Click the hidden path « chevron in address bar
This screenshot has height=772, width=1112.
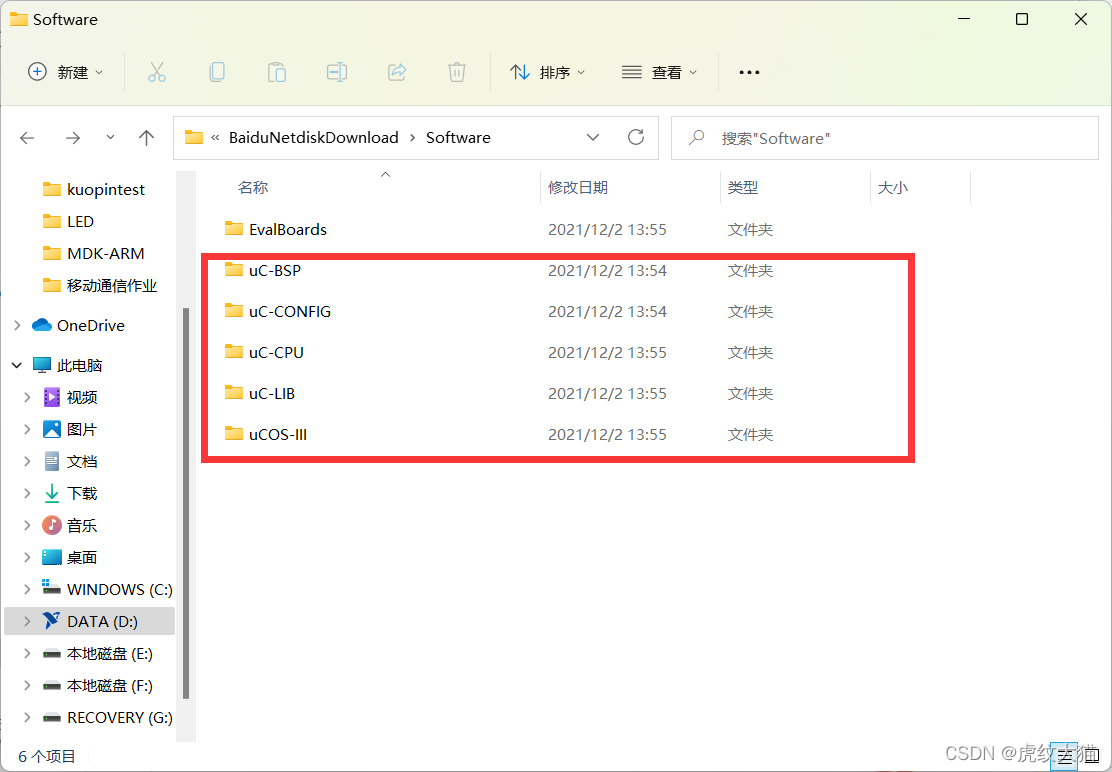click(216, 138)
